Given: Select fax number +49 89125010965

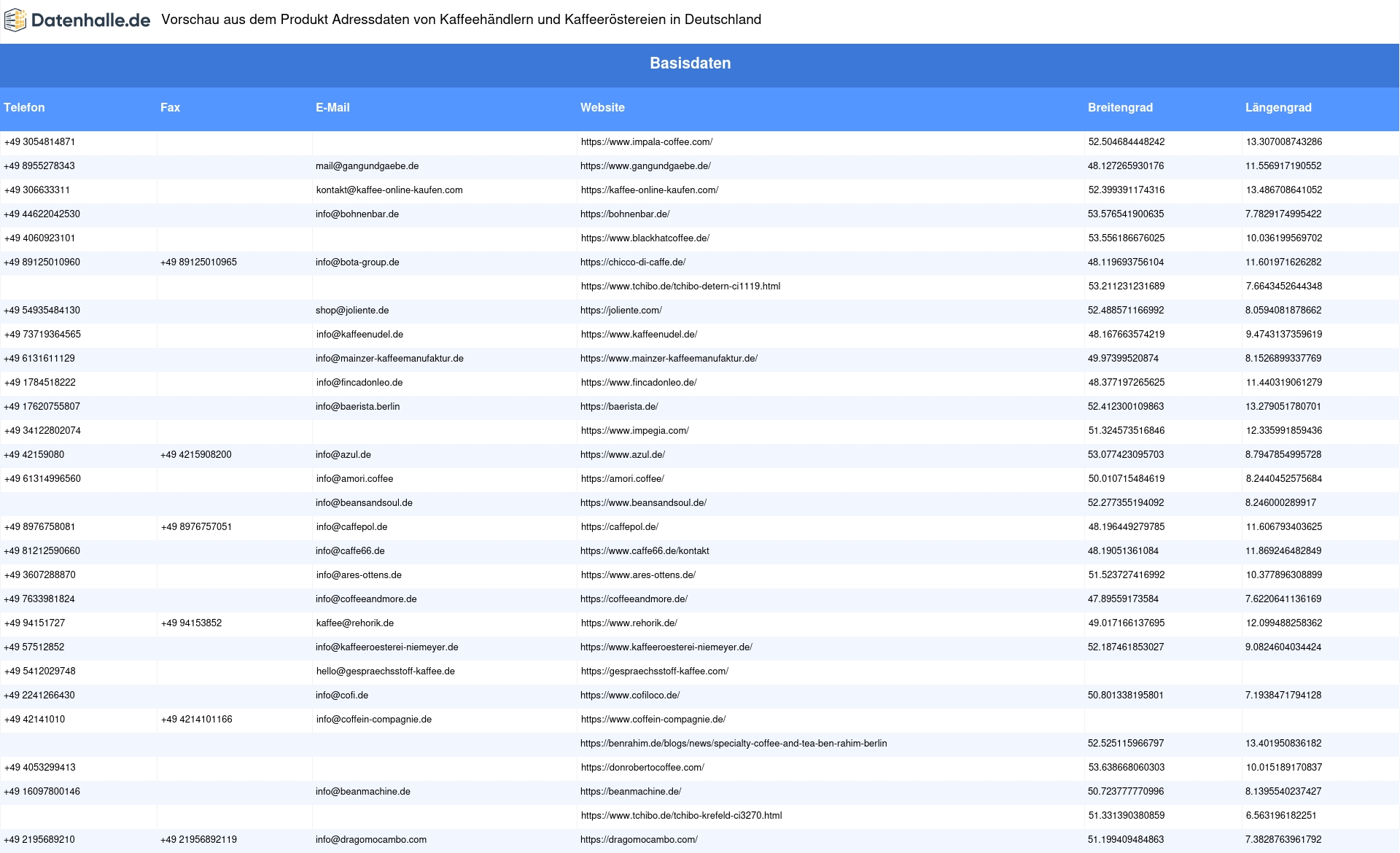Looking at the screenshot, I should click(198, 262).
